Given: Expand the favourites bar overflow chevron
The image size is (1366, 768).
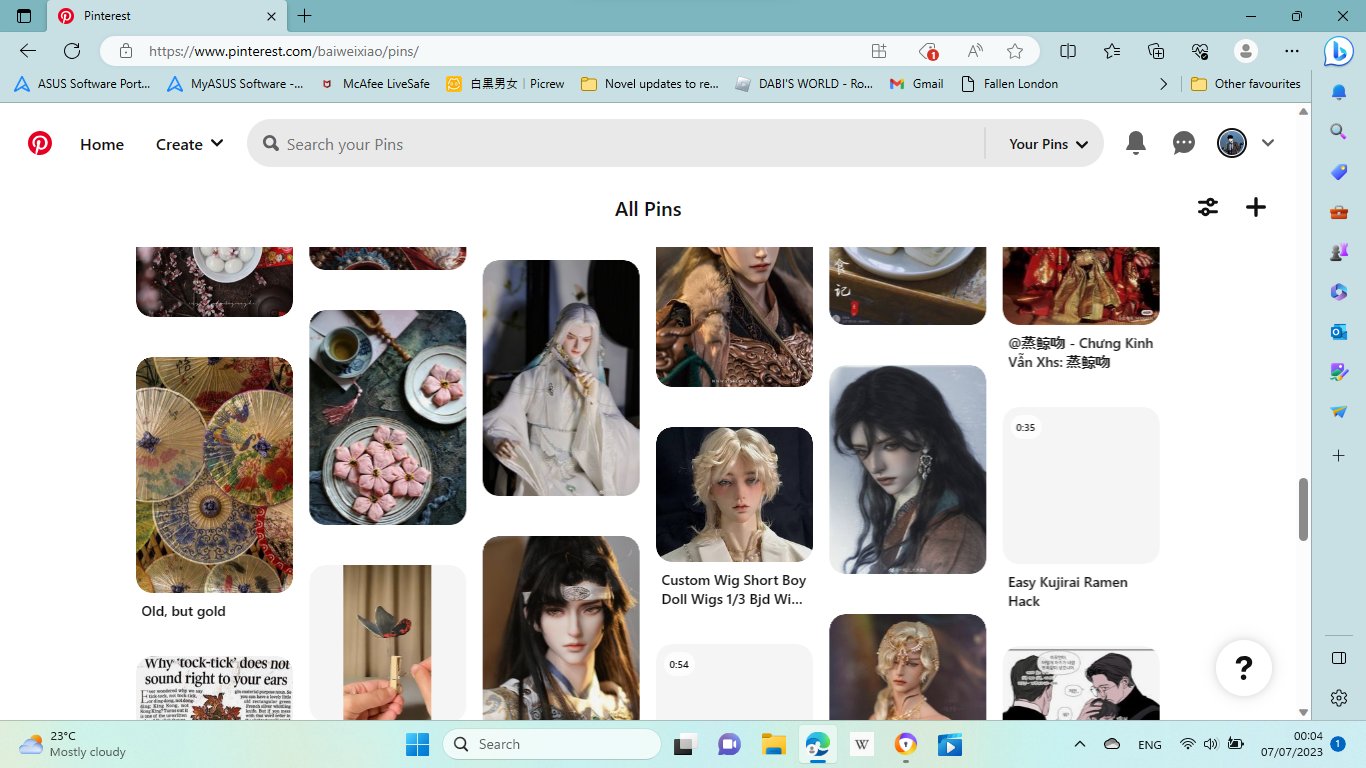Looking at the screenshot, I should [1163, 84].
